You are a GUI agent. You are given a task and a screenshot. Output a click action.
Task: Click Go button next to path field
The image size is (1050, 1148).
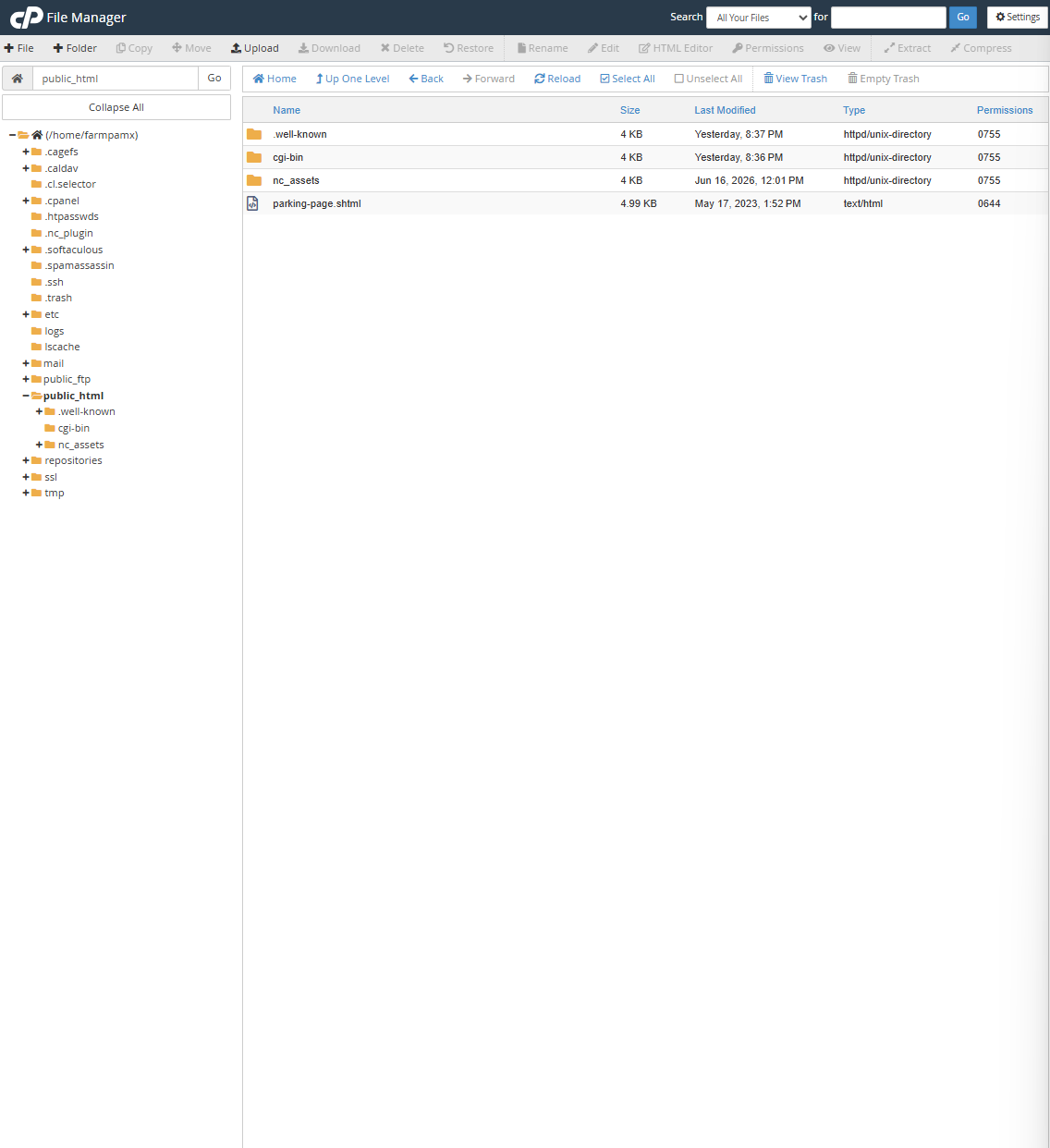(214, 79)
